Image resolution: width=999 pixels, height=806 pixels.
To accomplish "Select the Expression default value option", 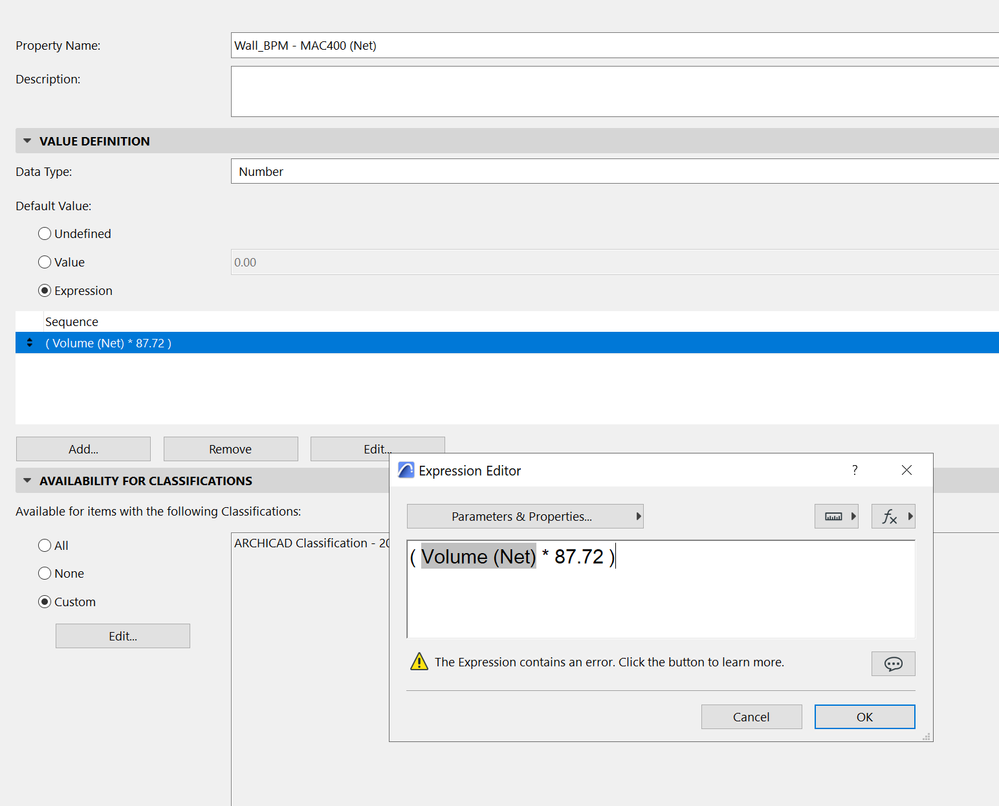I will pos(45,291).
